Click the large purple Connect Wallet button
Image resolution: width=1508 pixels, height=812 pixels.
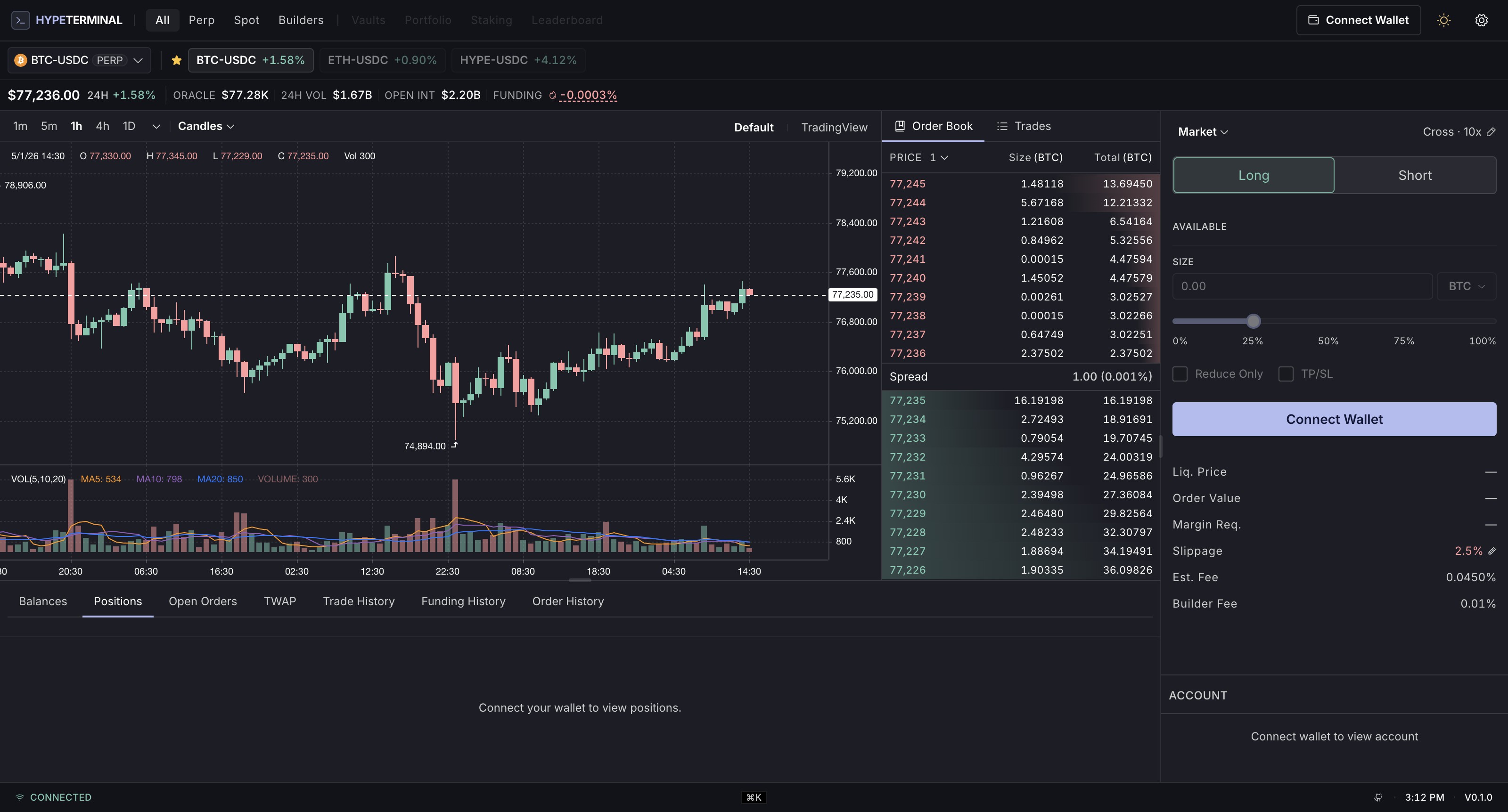(x=1334, y=419)
